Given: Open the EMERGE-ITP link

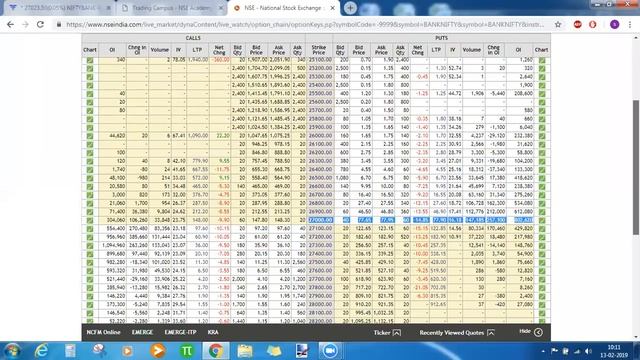Looking at the screenshot, I should [180, 332].
